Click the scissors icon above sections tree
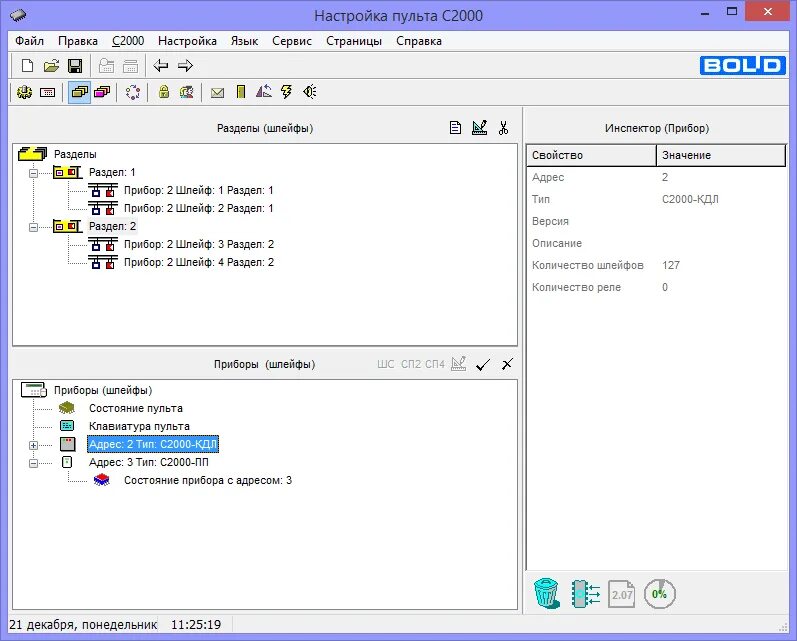Screen dimensions: 797x641 click(x=504, y=128)
